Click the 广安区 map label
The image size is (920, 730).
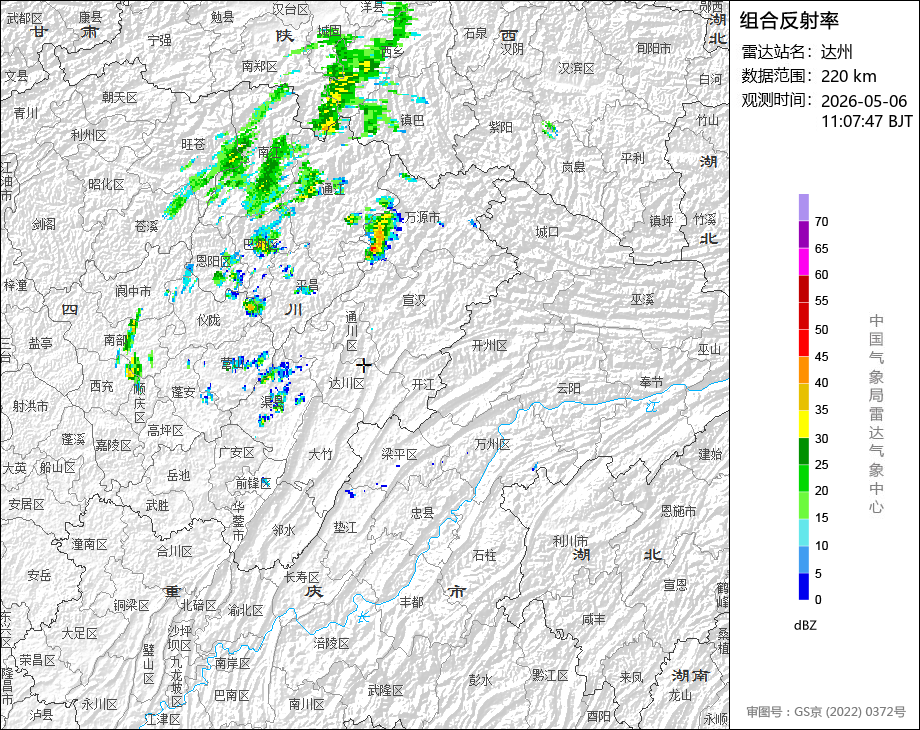click(236, 452)
